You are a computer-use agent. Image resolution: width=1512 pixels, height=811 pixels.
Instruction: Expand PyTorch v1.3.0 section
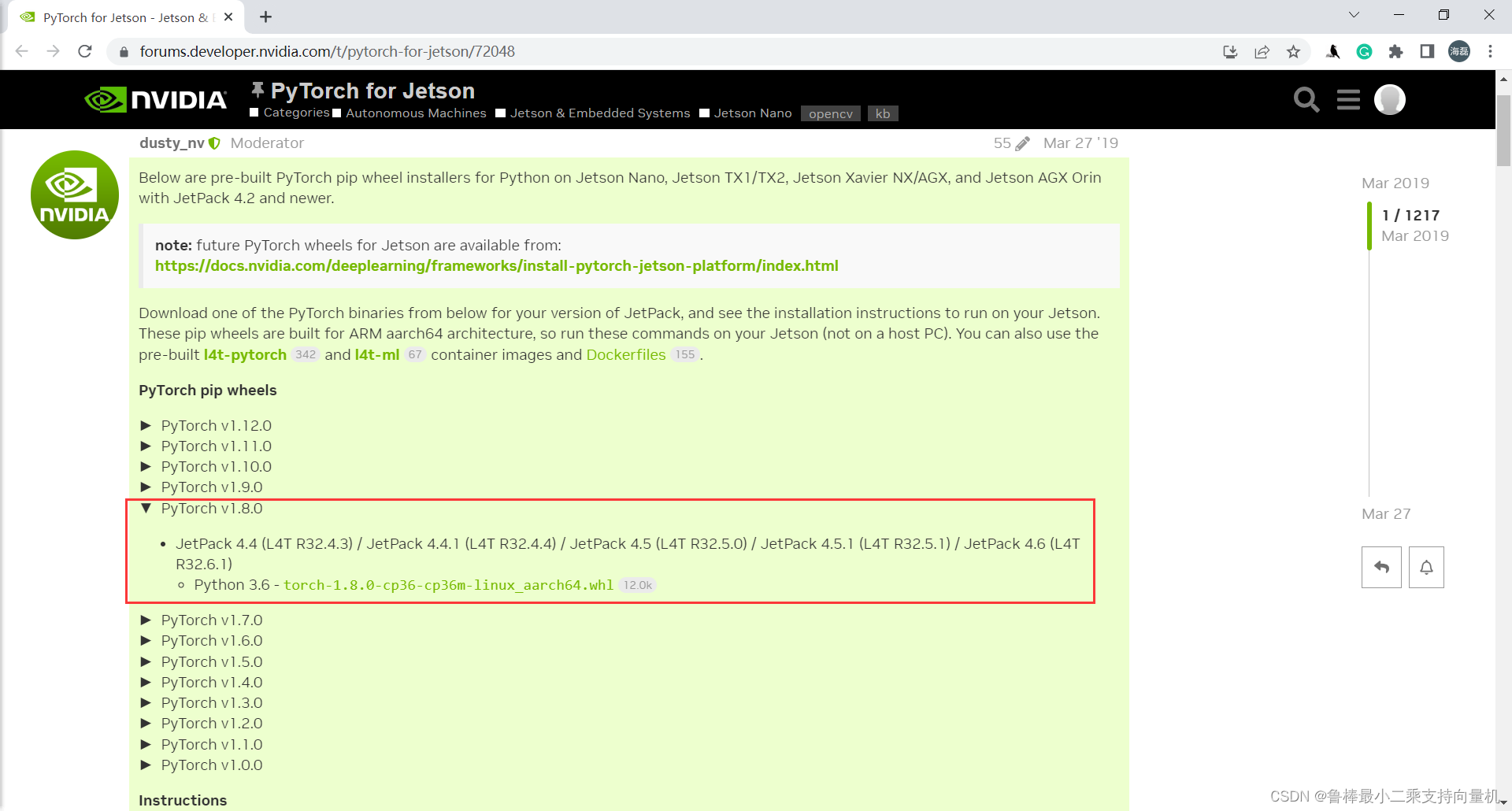202,703
